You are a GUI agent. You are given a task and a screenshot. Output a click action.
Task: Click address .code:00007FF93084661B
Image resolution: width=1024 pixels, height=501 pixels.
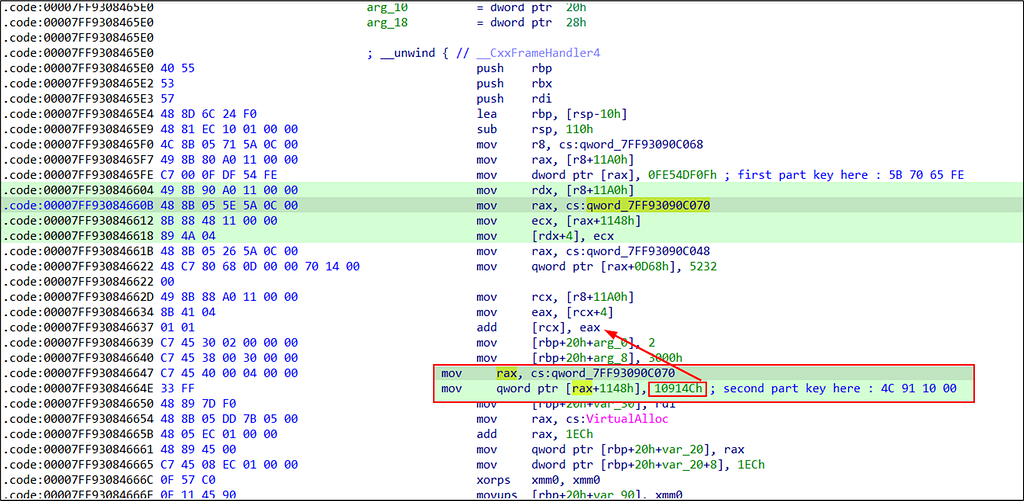click(78, 251)
